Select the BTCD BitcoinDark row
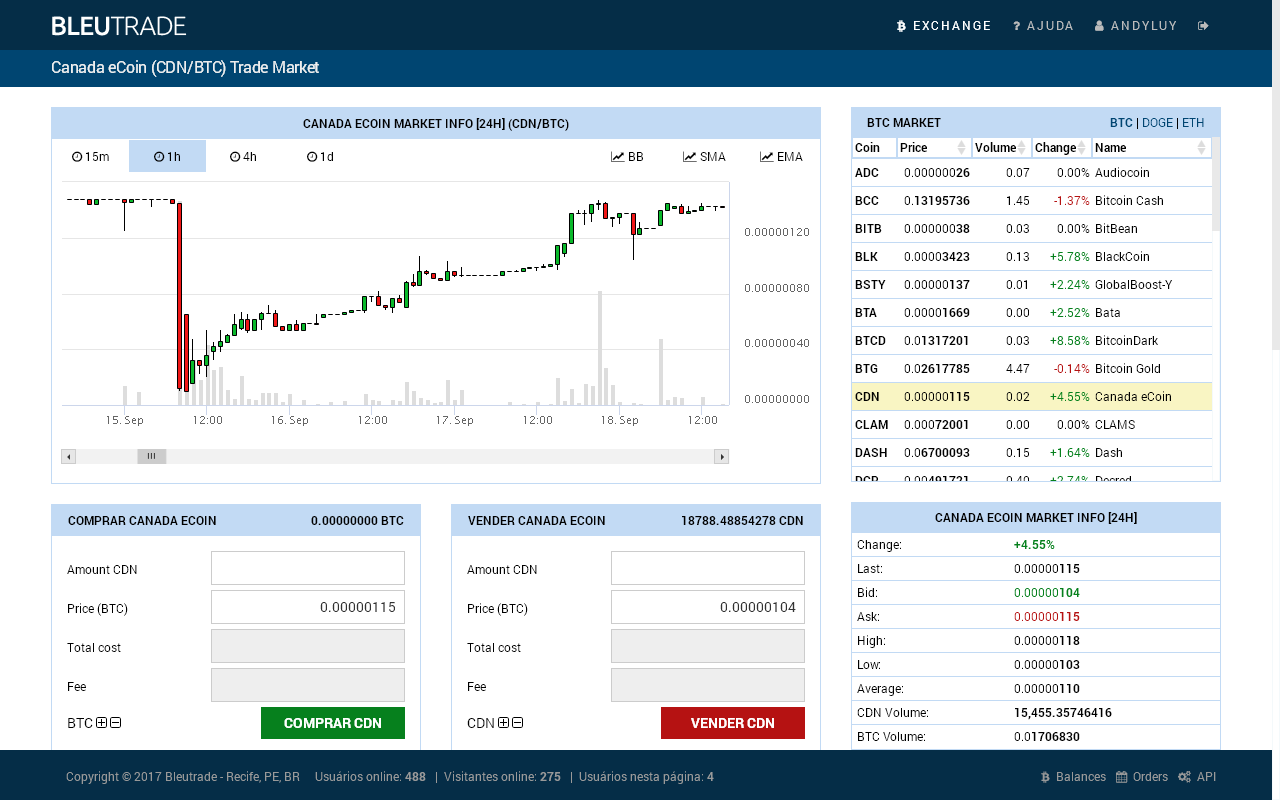Screen dimensions: 1280x800 pos(1032,341)
